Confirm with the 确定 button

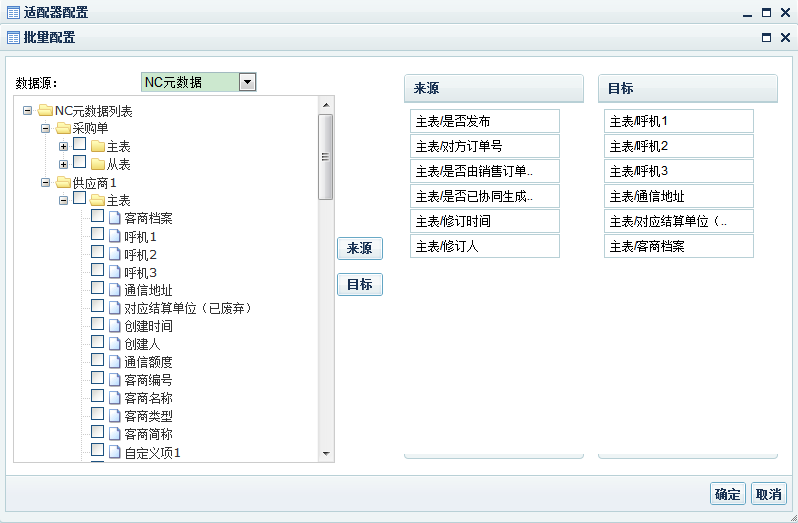tap(728, 493)
